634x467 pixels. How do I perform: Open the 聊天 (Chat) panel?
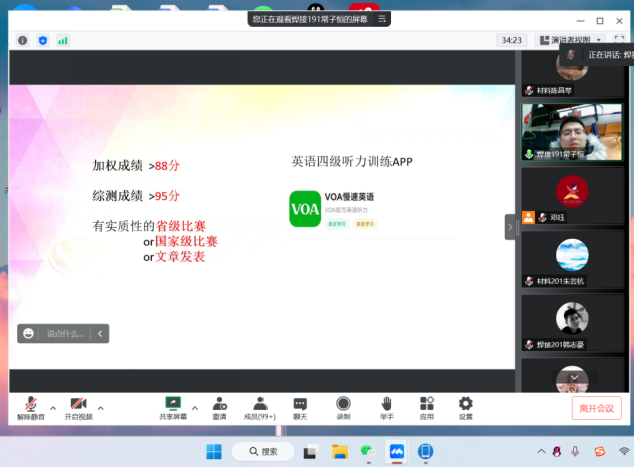300,406
